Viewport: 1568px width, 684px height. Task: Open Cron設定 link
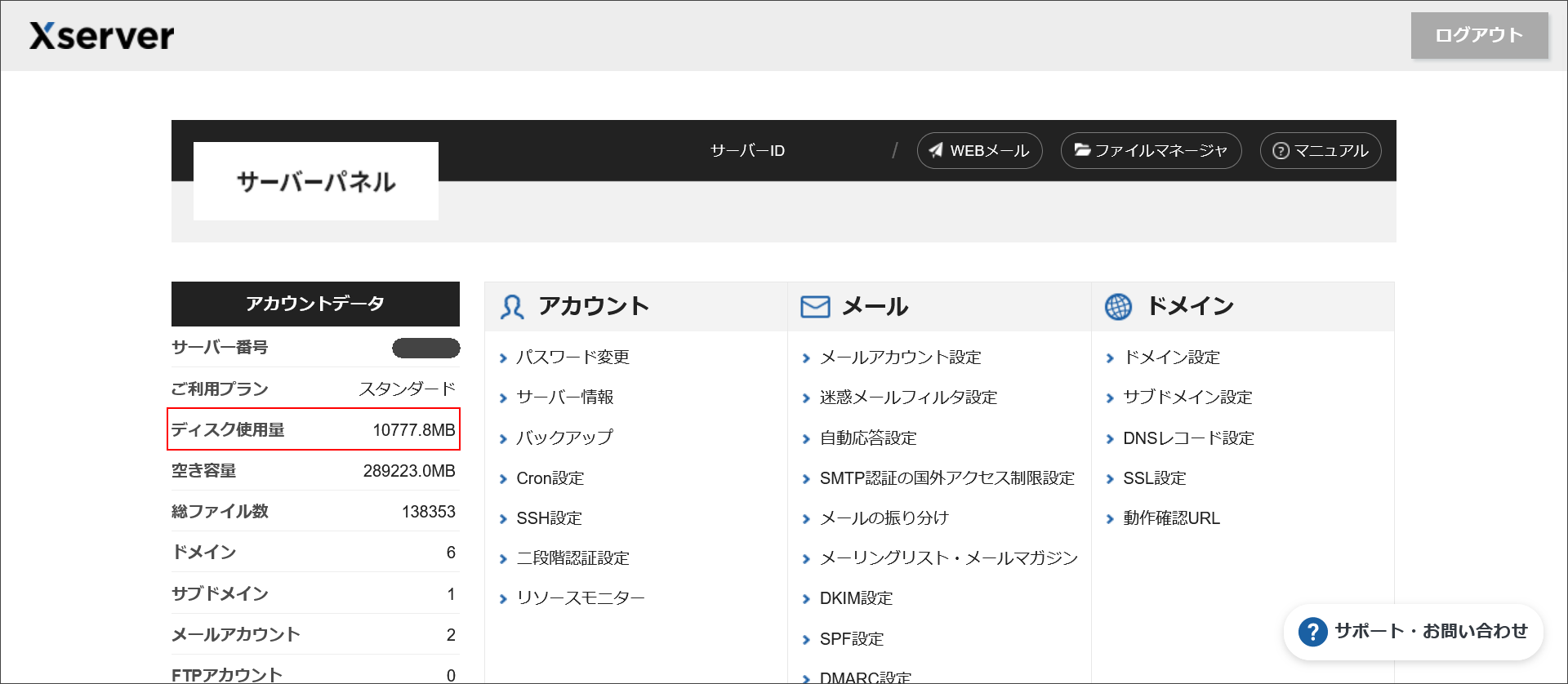click(x=550, y=478)
